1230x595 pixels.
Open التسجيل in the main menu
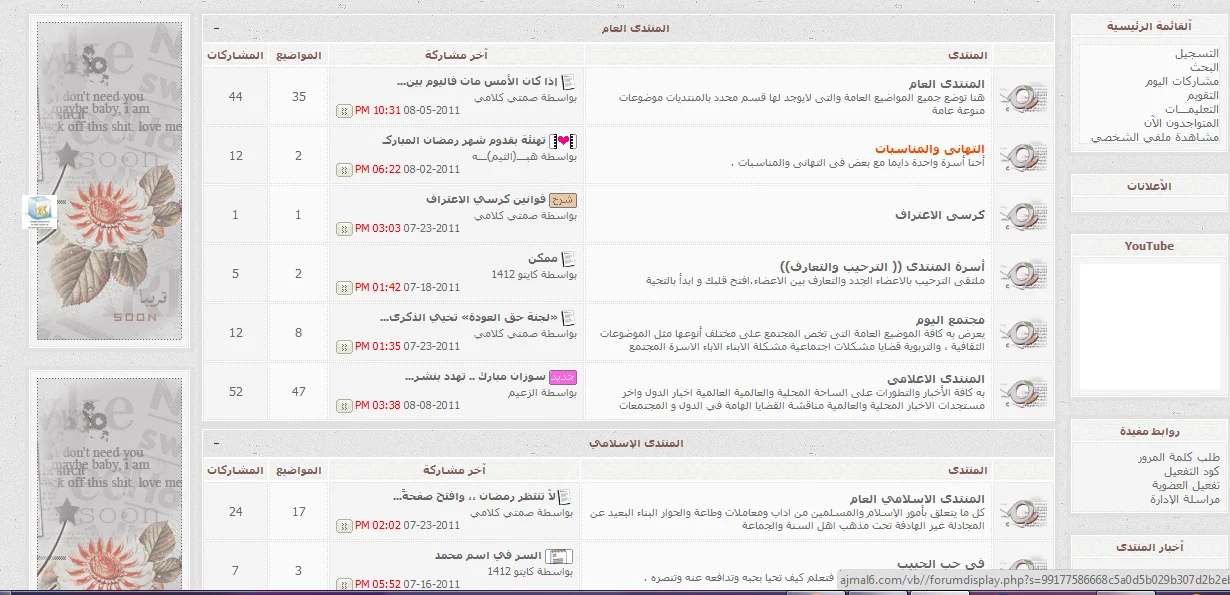(x=1196, y=53)
